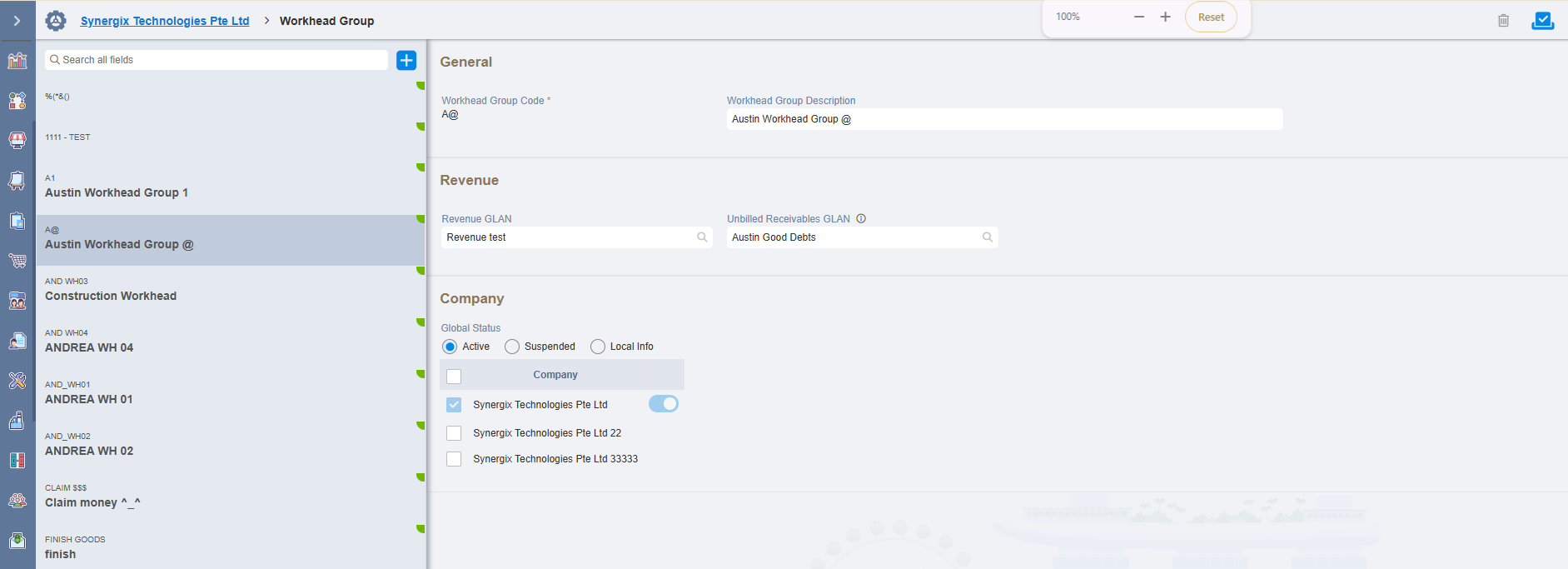Select the Suspended radio button
Viewport: 1568px width, 569px height.
click(x=512, y=347)
